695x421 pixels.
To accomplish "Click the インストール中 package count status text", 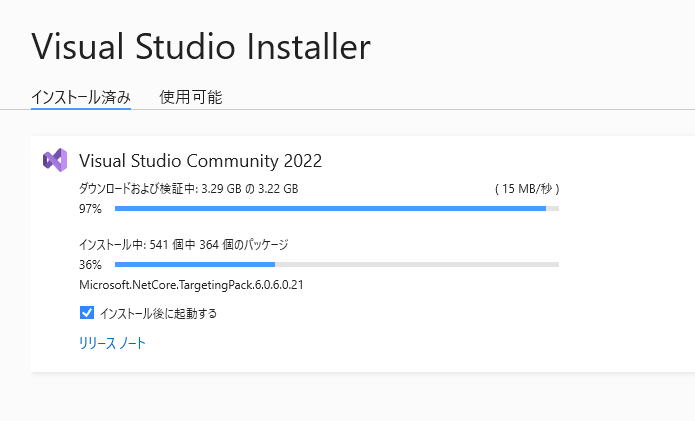I will click(x=110, y=244).
